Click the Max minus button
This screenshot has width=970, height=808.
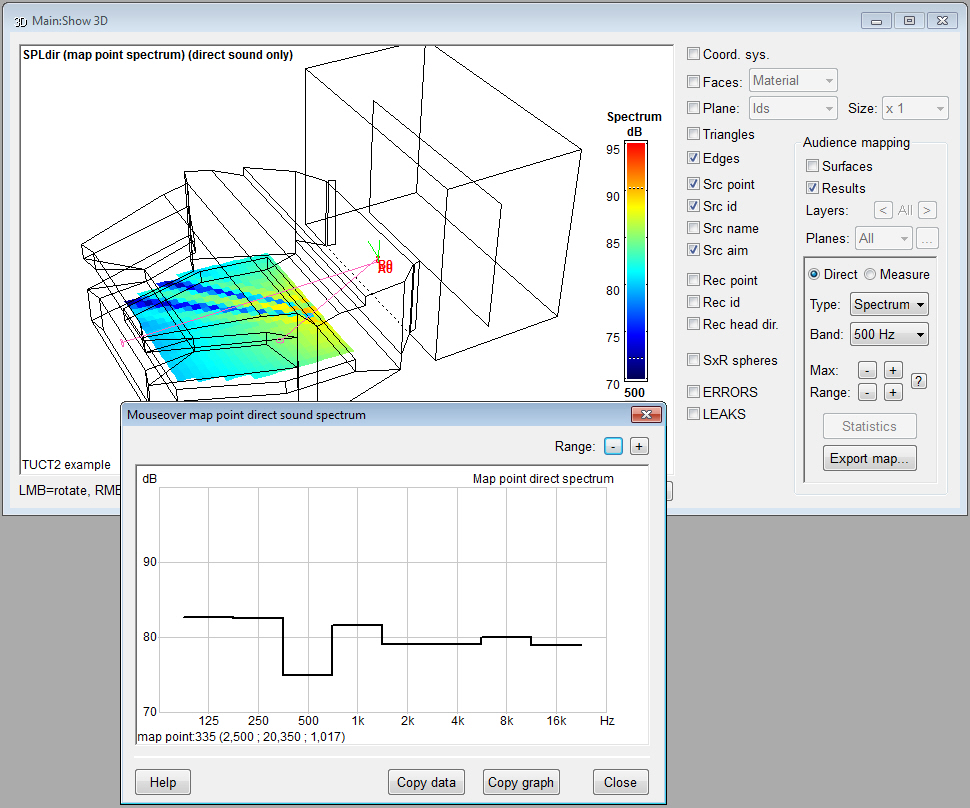coord(867,370)
